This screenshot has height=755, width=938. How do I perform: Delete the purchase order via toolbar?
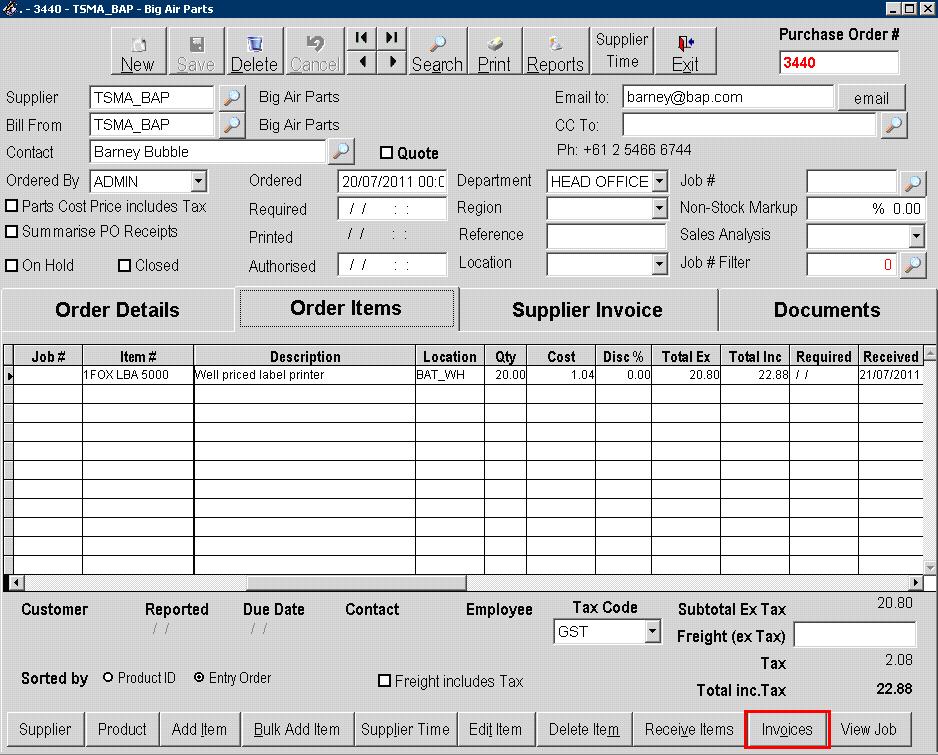[x=254, y=52]
